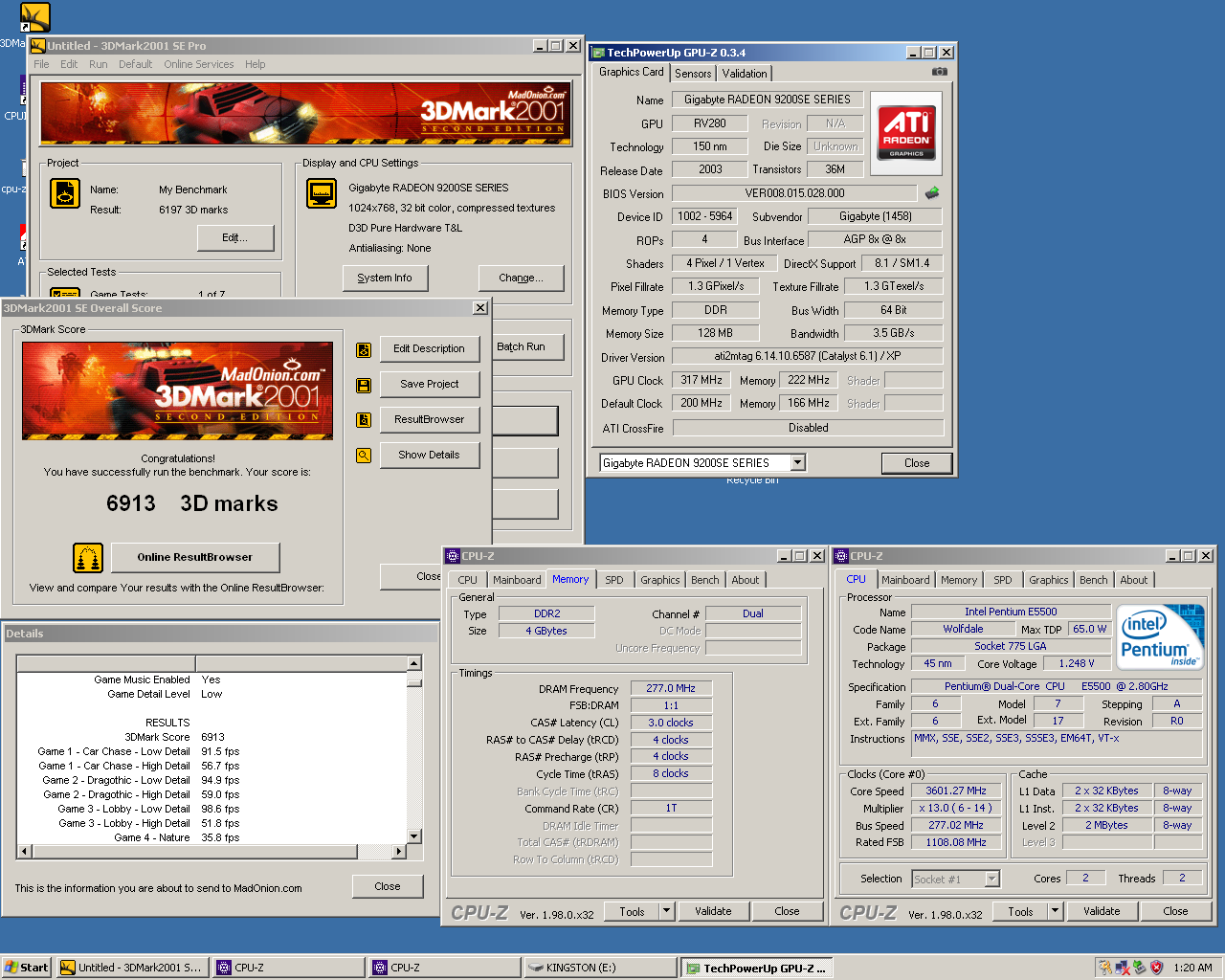The image size is (1225, 980).
Task: Open the Mainboard tab in CPU-Z Memory window
Action: [x=517, y=580]
